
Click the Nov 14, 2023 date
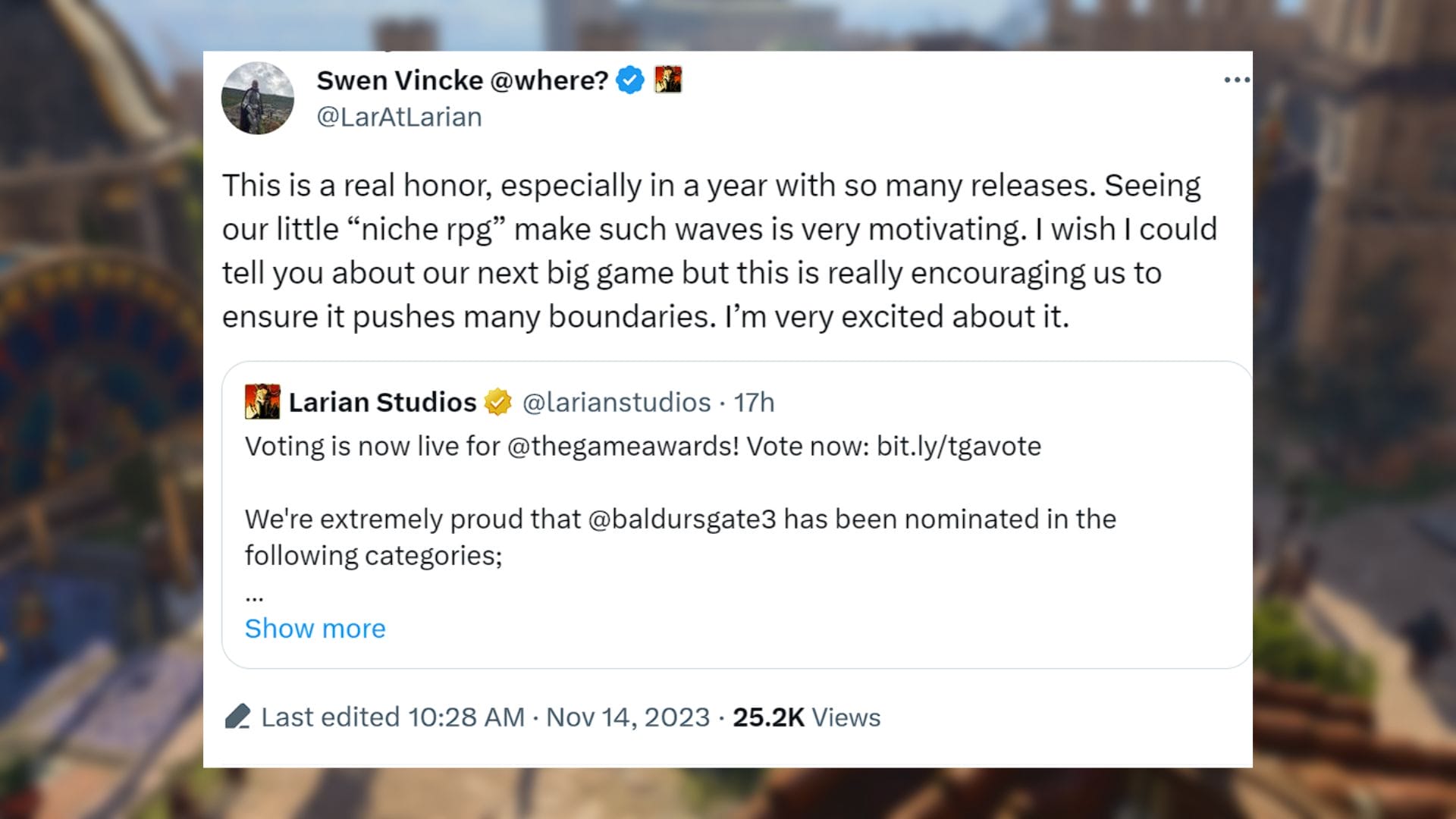click(x=628, y=717)
